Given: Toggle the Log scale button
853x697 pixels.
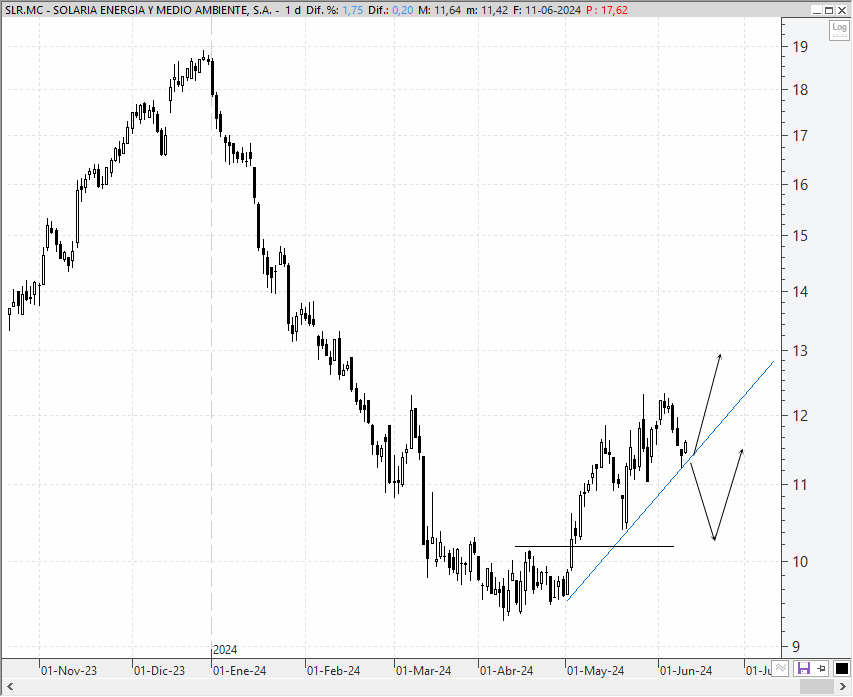Looking at the screenshot, I should [839, 30].
